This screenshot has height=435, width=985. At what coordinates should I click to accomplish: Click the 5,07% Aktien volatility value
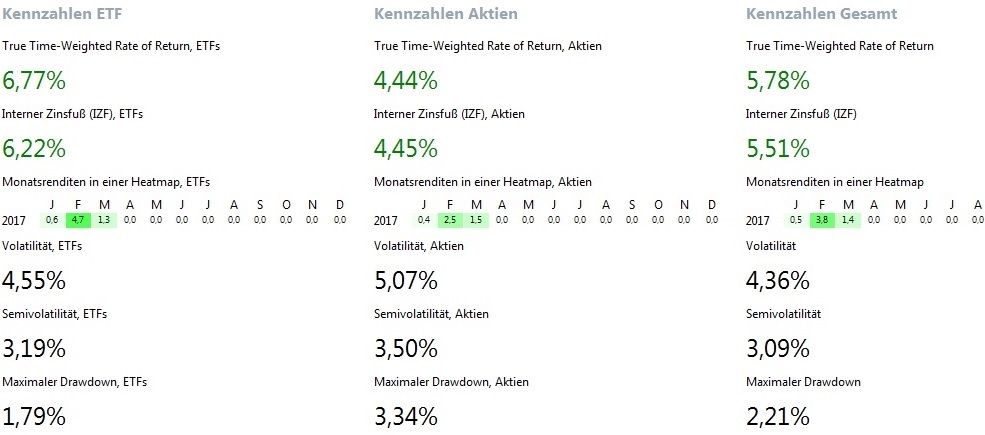pos(406,279)
